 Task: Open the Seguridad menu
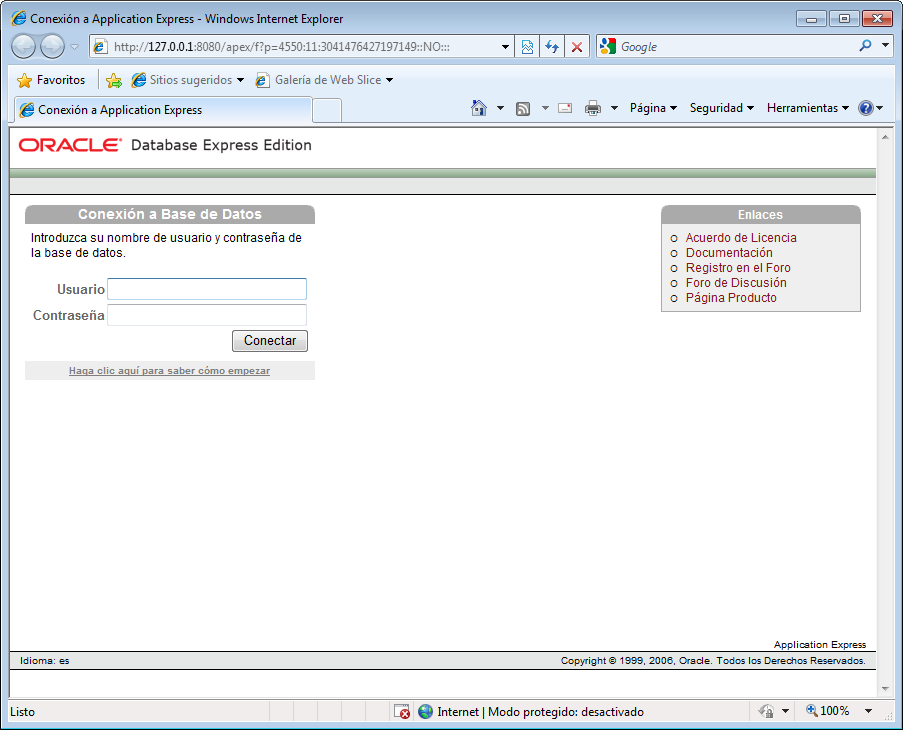(722, 108)
